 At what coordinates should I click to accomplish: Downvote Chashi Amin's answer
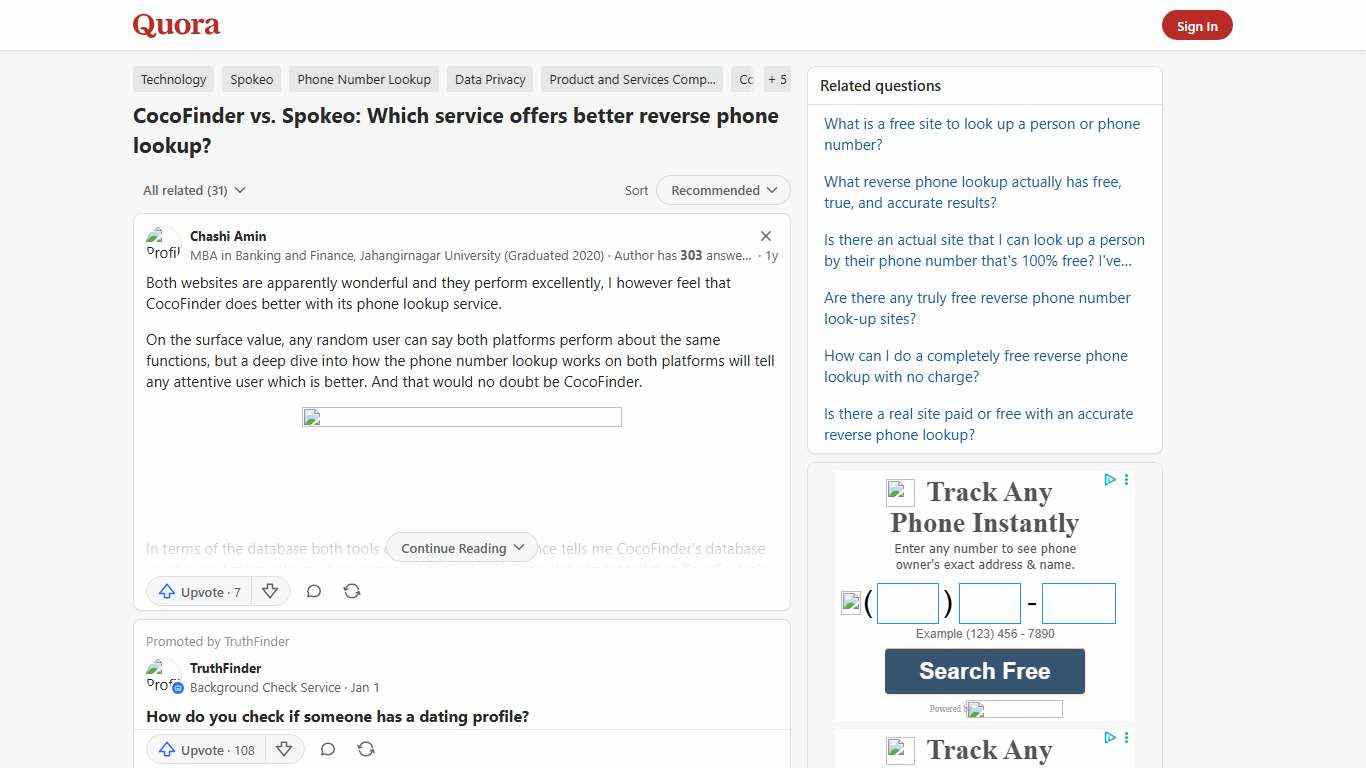click(x=270, y=591)
